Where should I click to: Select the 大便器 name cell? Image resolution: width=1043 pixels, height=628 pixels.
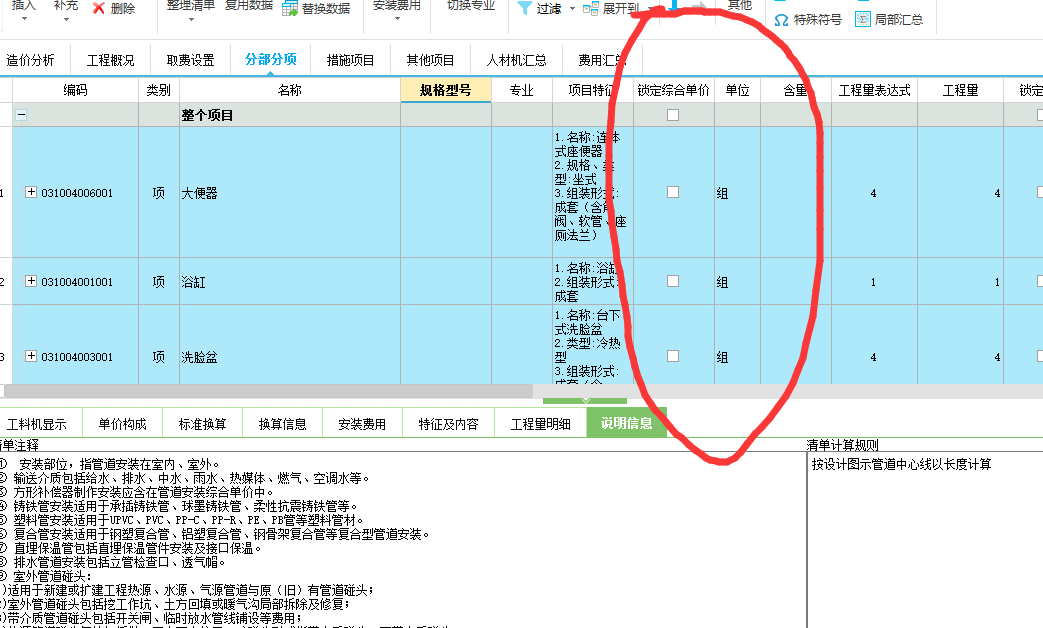[290, 193]
